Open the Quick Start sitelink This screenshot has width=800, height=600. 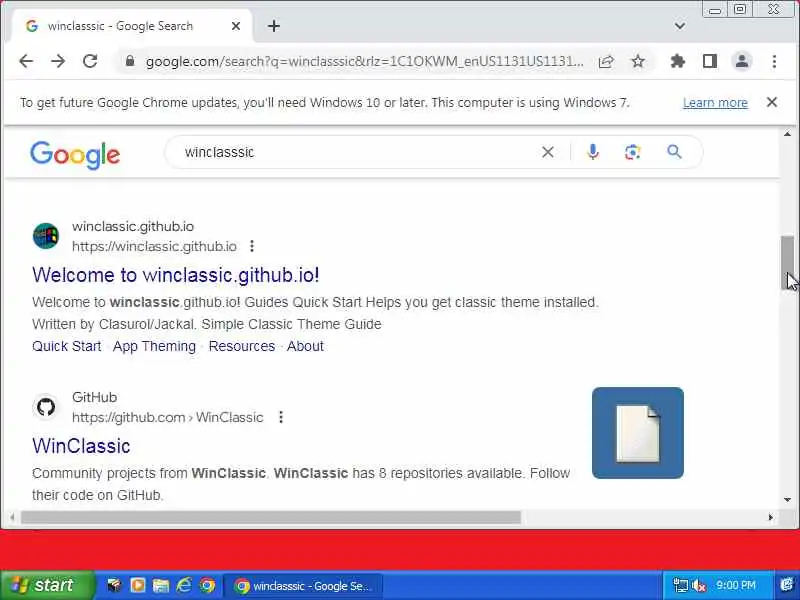(66, 346)
